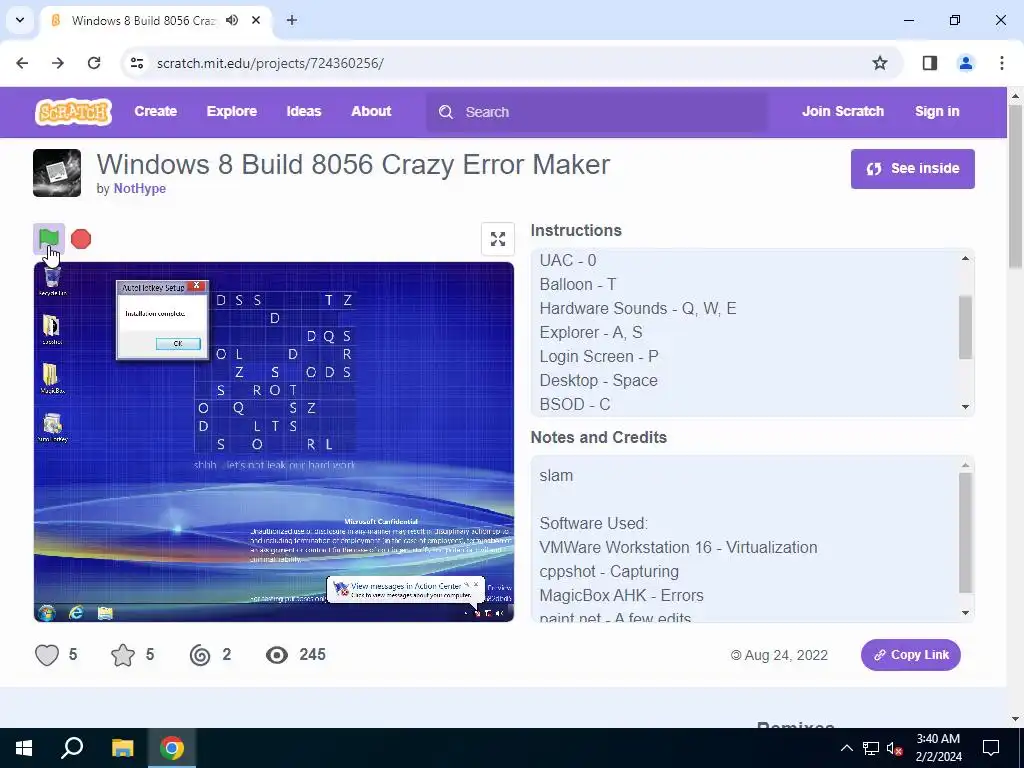This screenshot has height=768, width=1024.
Task: Click Sign in
Action: pyautogui.click(x=937, y=112)
